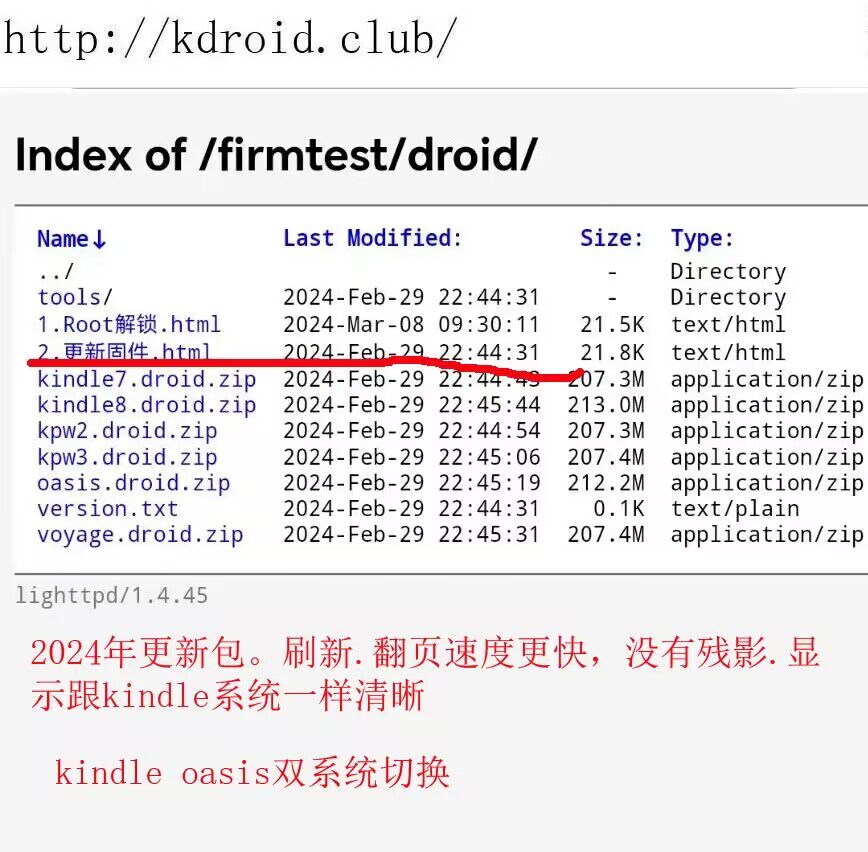Click the text/plain type value
Image resolution: width=868 pixels, height=852 pixels.
click(x=735, y=509)
